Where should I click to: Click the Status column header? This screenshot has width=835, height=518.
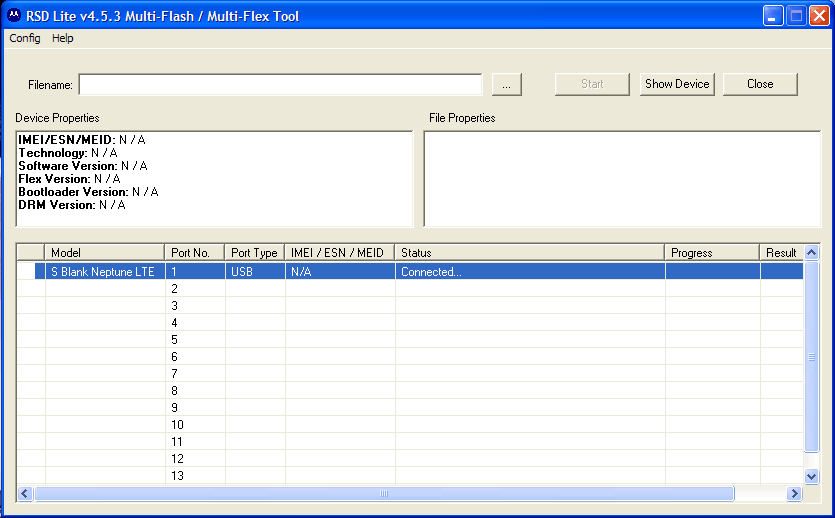pos(530,252)
